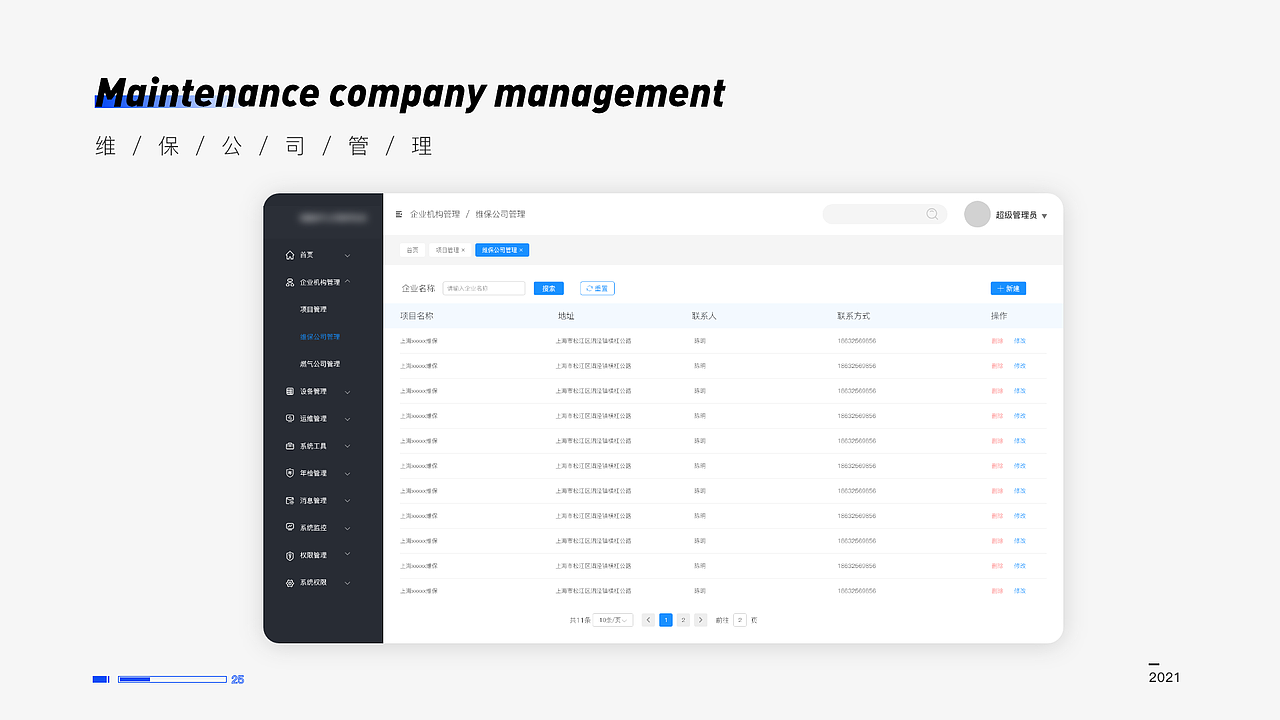
Task: Click the 联系人 column header
Action: [x=704, y=316]
